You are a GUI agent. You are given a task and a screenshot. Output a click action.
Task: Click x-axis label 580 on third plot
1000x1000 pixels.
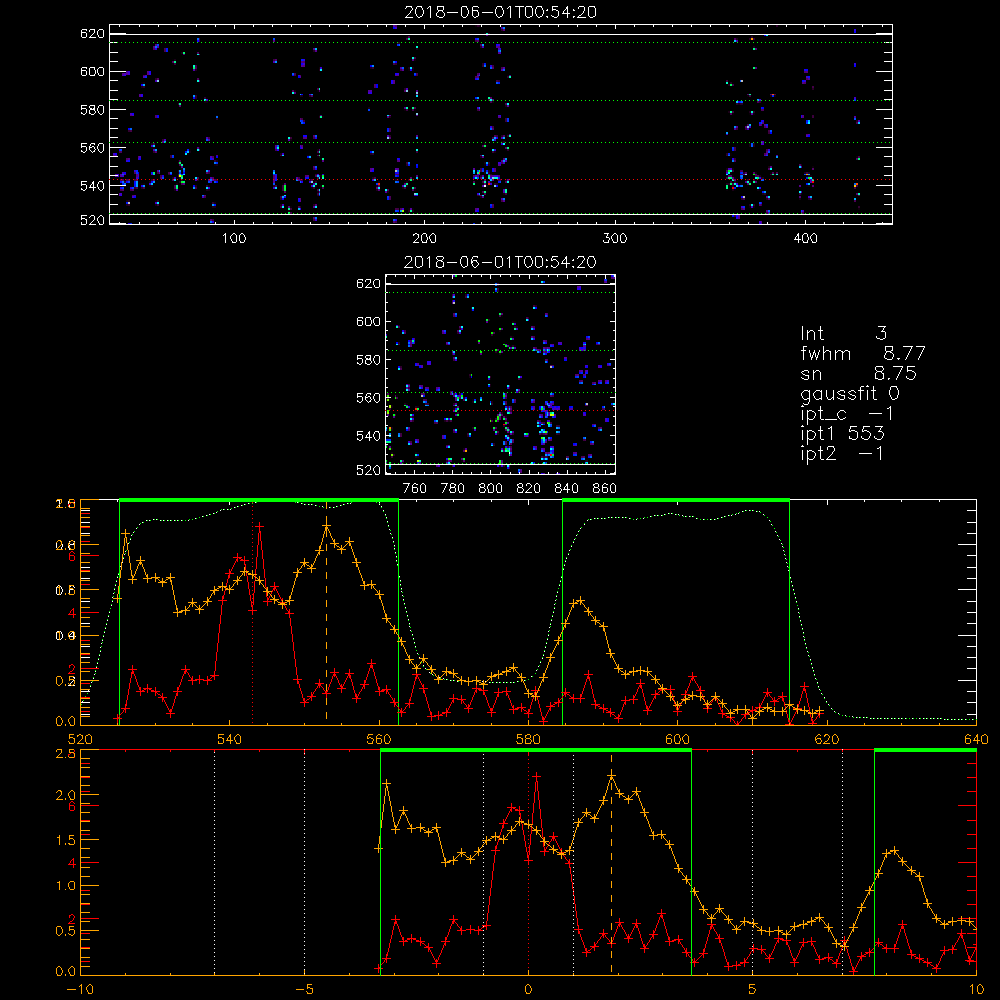528,739
